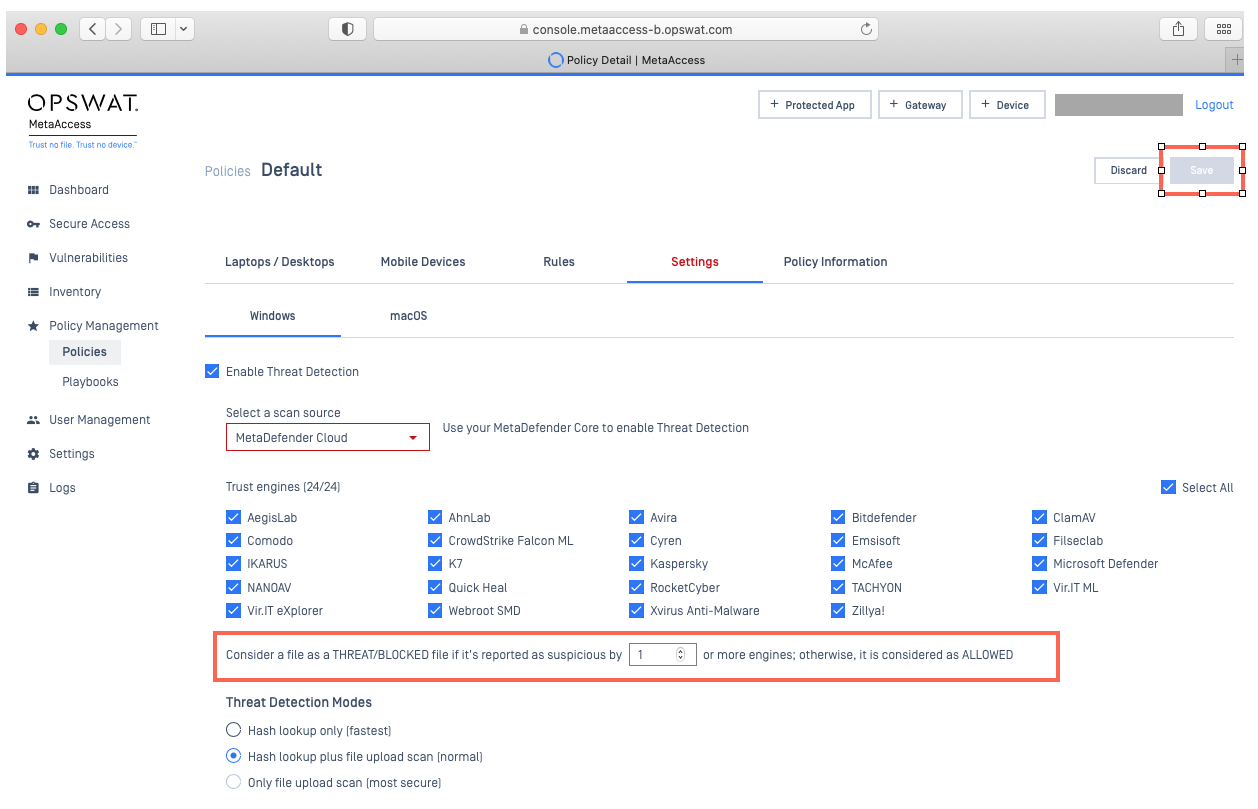Uncheck the Zillya! engine
1258x809 pixels.
pos(838,611)
